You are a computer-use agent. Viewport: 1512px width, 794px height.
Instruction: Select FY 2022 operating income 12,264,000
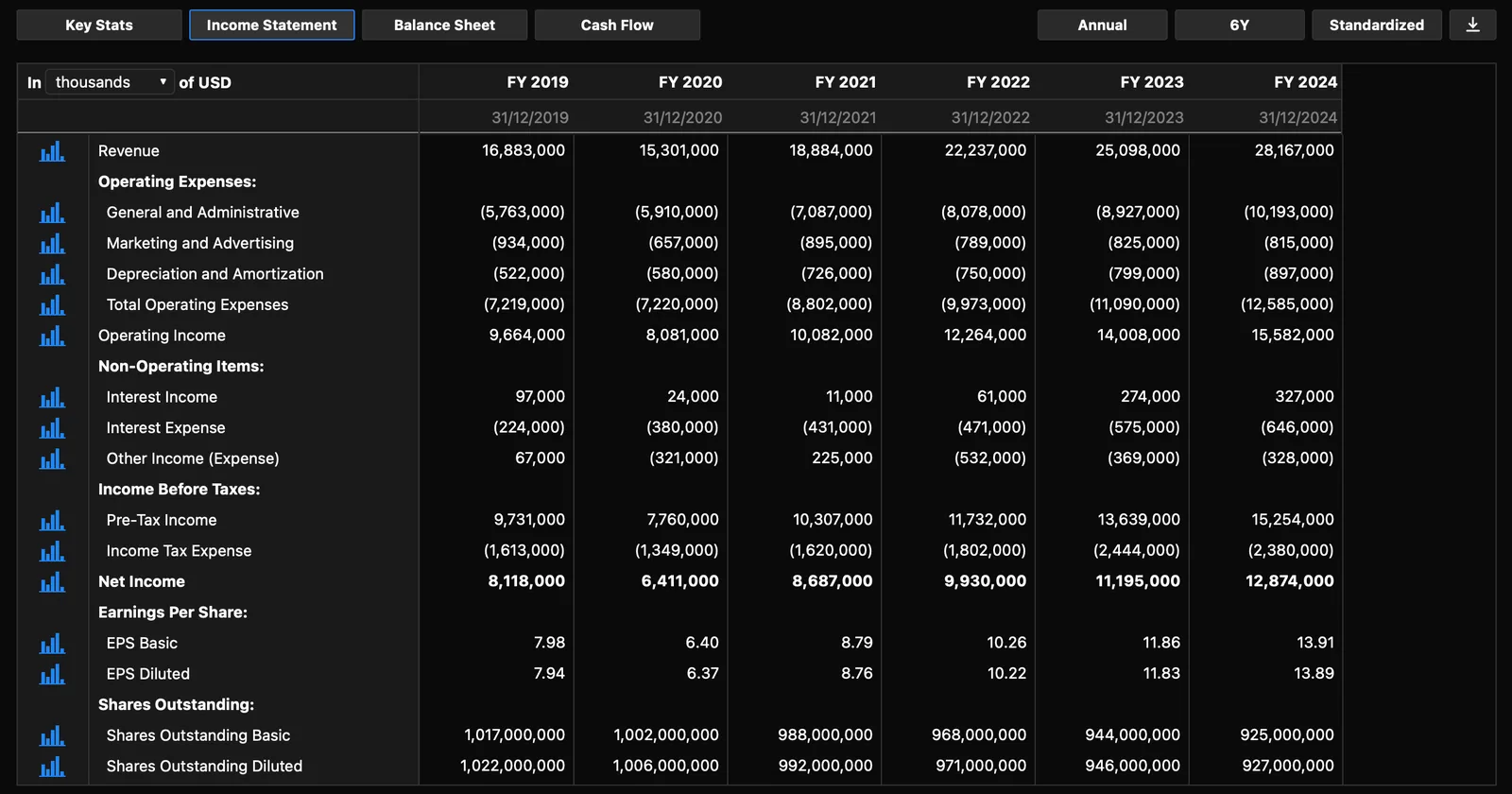pos(985,335)
